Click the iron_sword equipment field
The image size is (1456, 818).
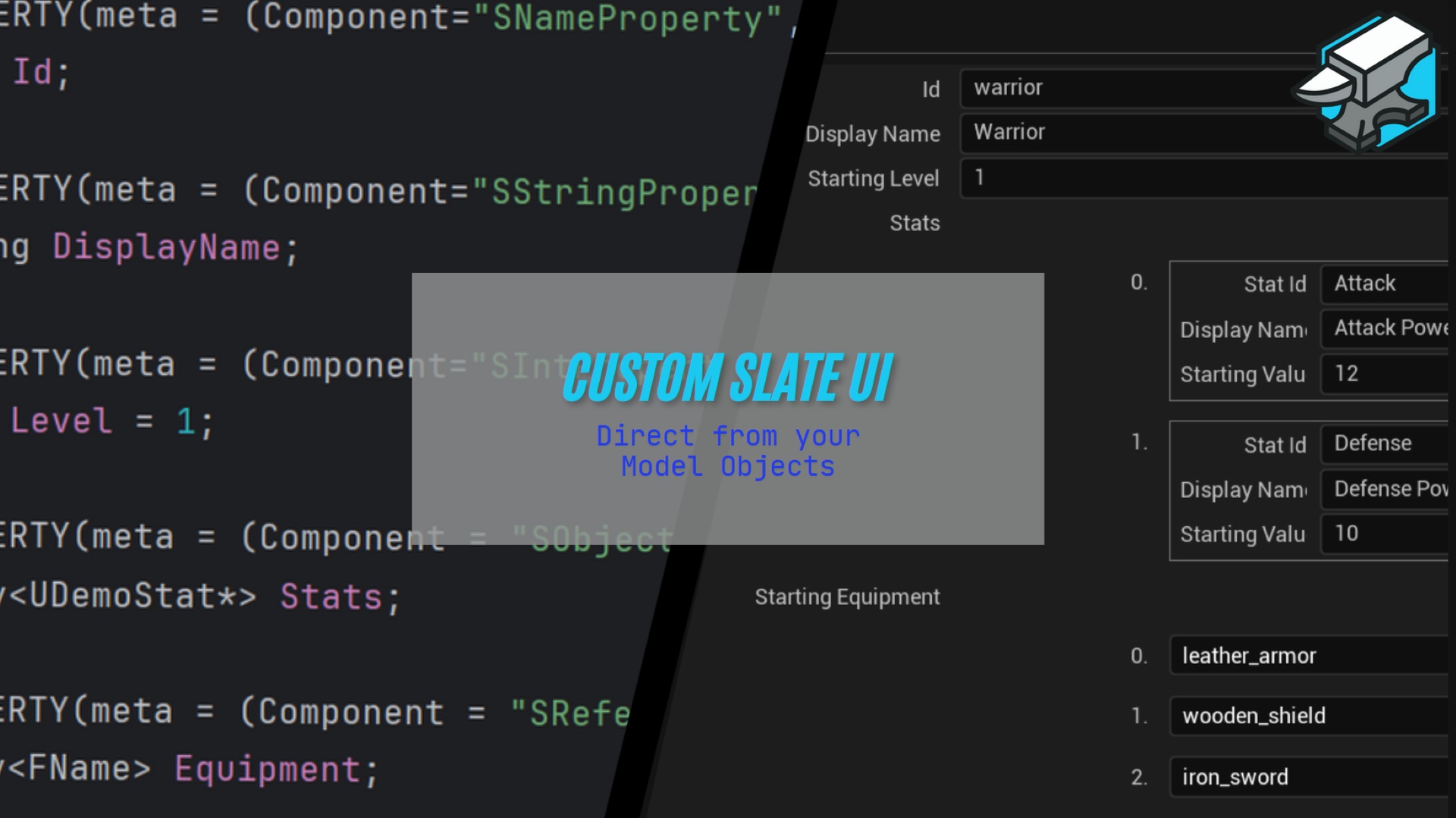click(1309, 777)
